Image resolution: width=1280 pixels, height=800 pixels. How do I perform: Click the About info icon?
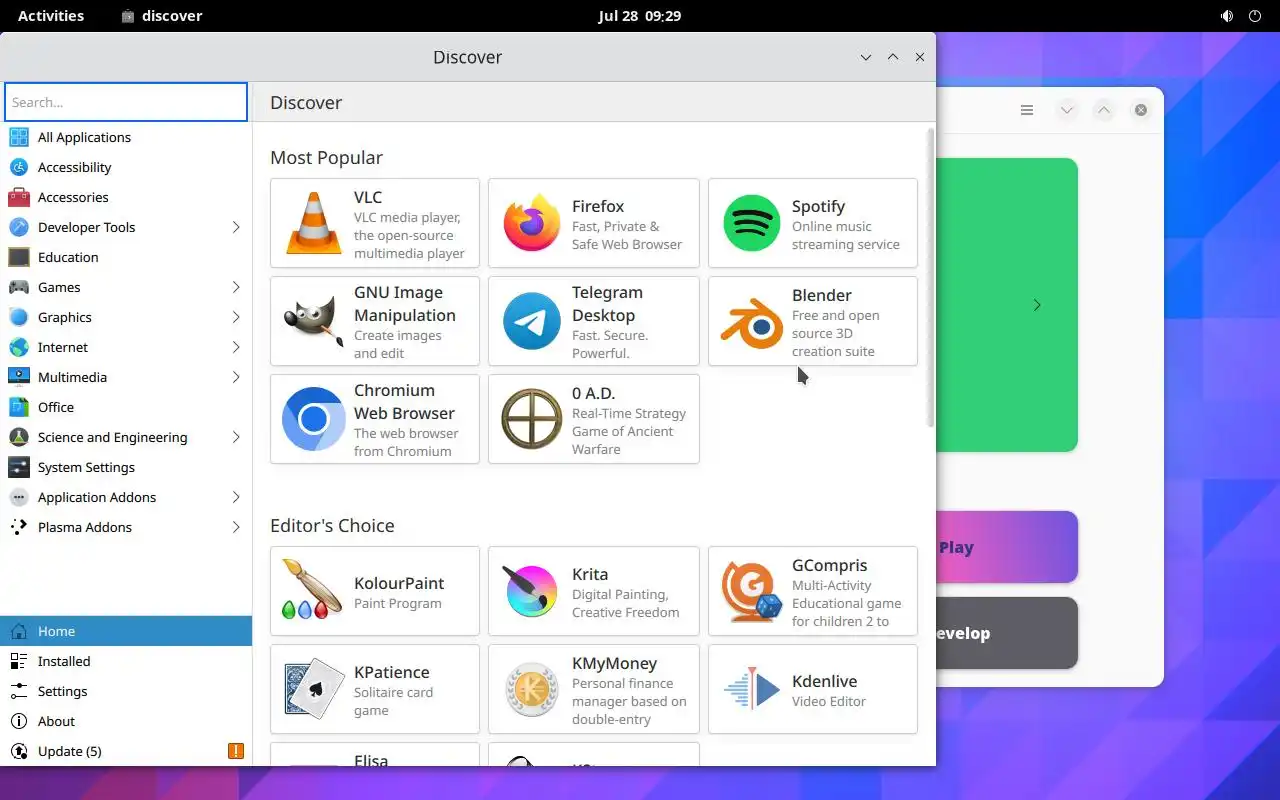[19, 721]
